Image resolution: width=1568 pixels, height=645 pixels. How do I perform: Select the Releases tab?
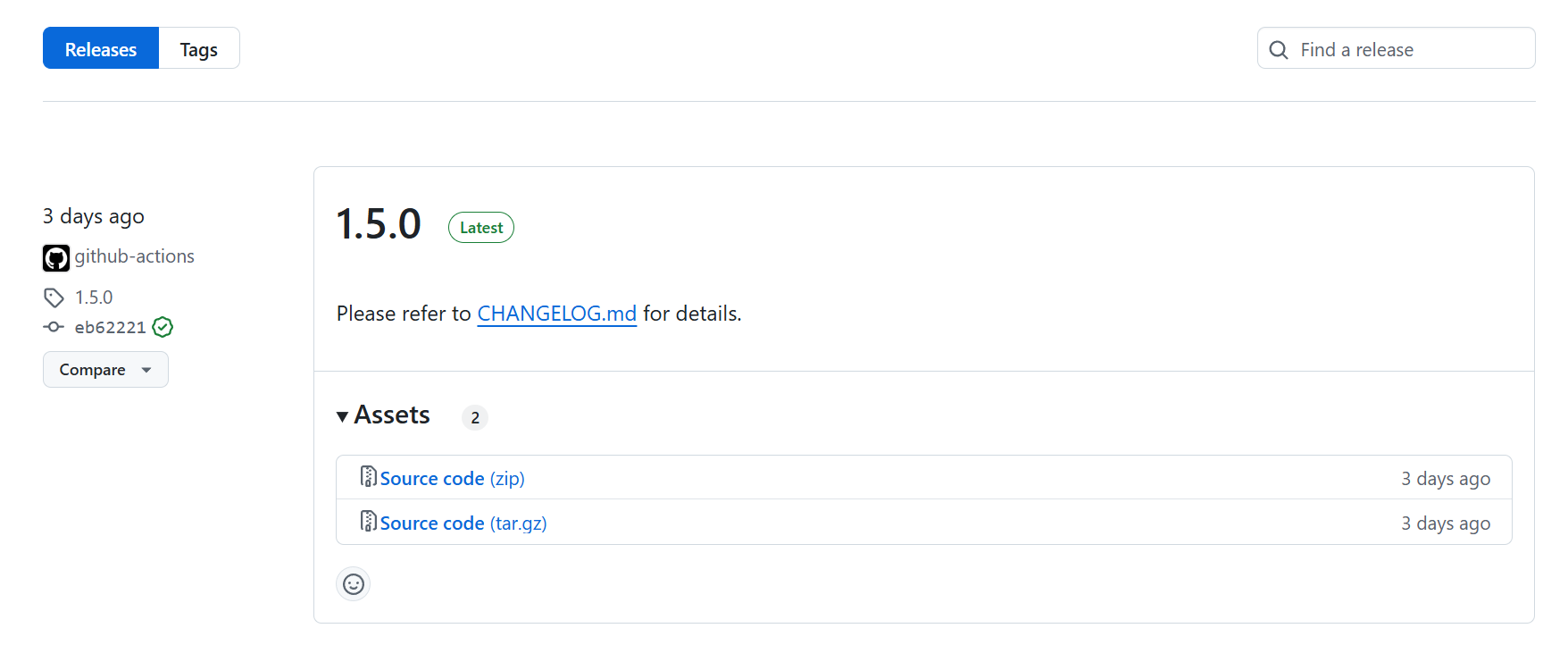coord(101,49)
